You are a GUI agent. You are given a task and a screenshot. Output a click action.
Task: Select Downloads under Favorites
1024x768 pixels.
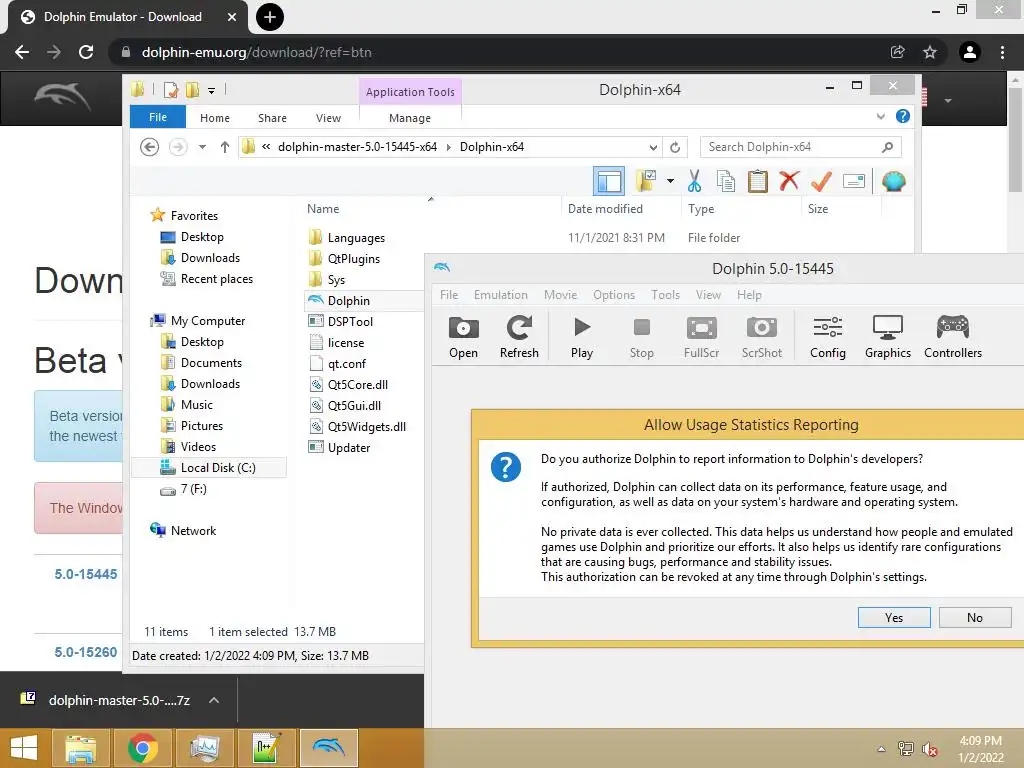pos(210,258)
